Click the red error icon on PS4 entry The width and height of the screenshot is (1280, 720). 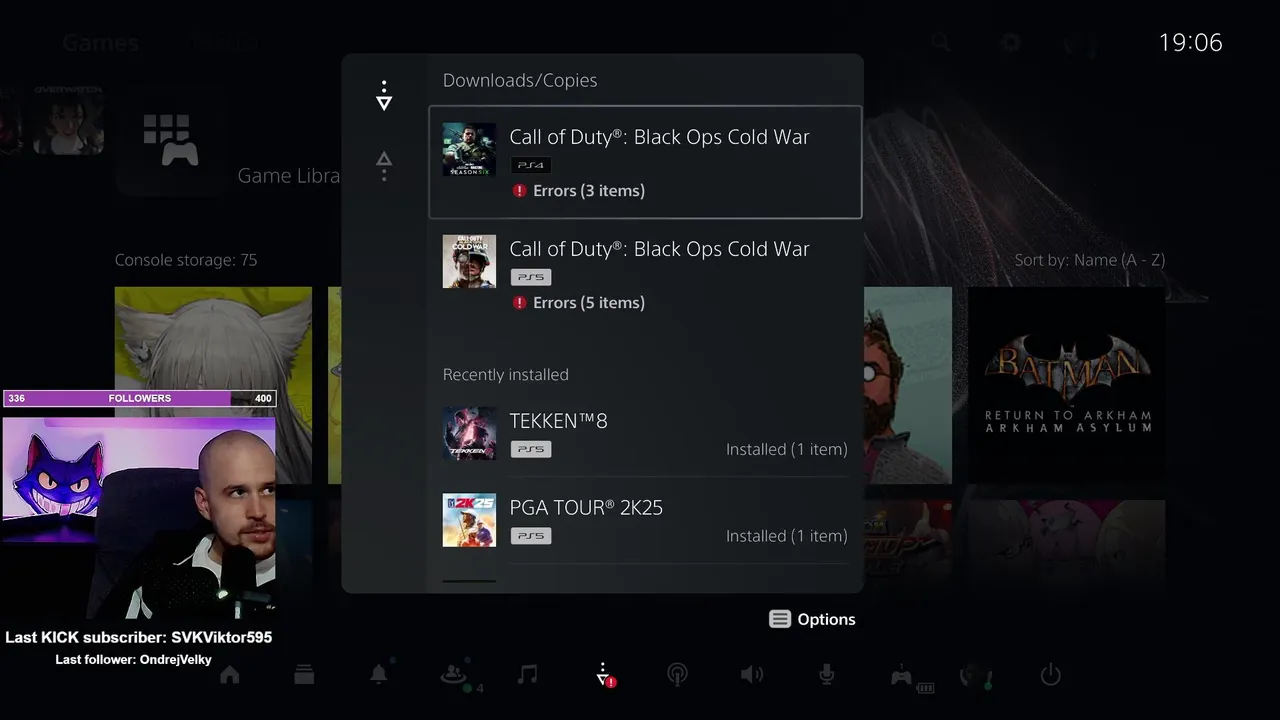pyautogui.click(x=519, y=190)
